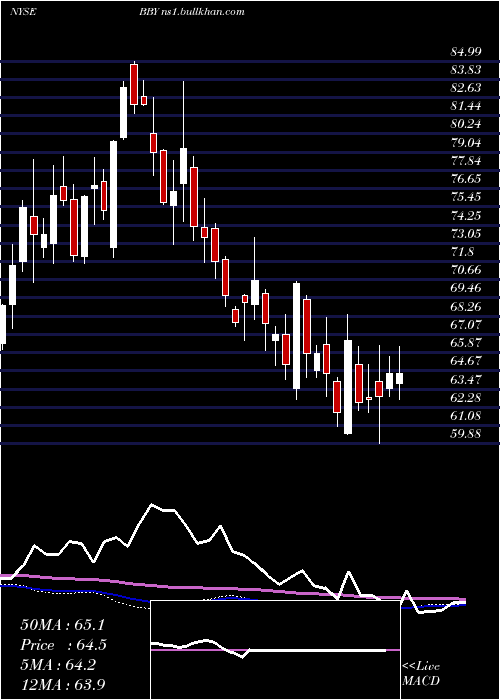The width and height of the screenshot is (500, 700).
Task: Click the 67.07 price axis label
Action: click(x=466, y=325)
